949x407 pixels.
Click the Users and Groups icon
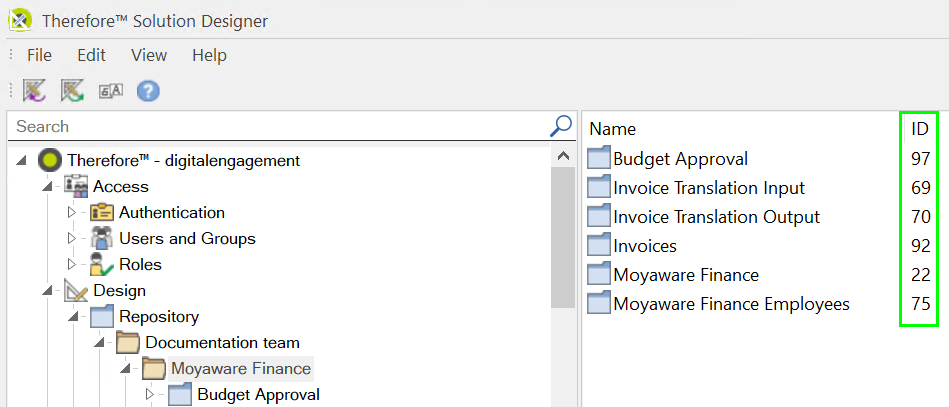pos(101,239)
